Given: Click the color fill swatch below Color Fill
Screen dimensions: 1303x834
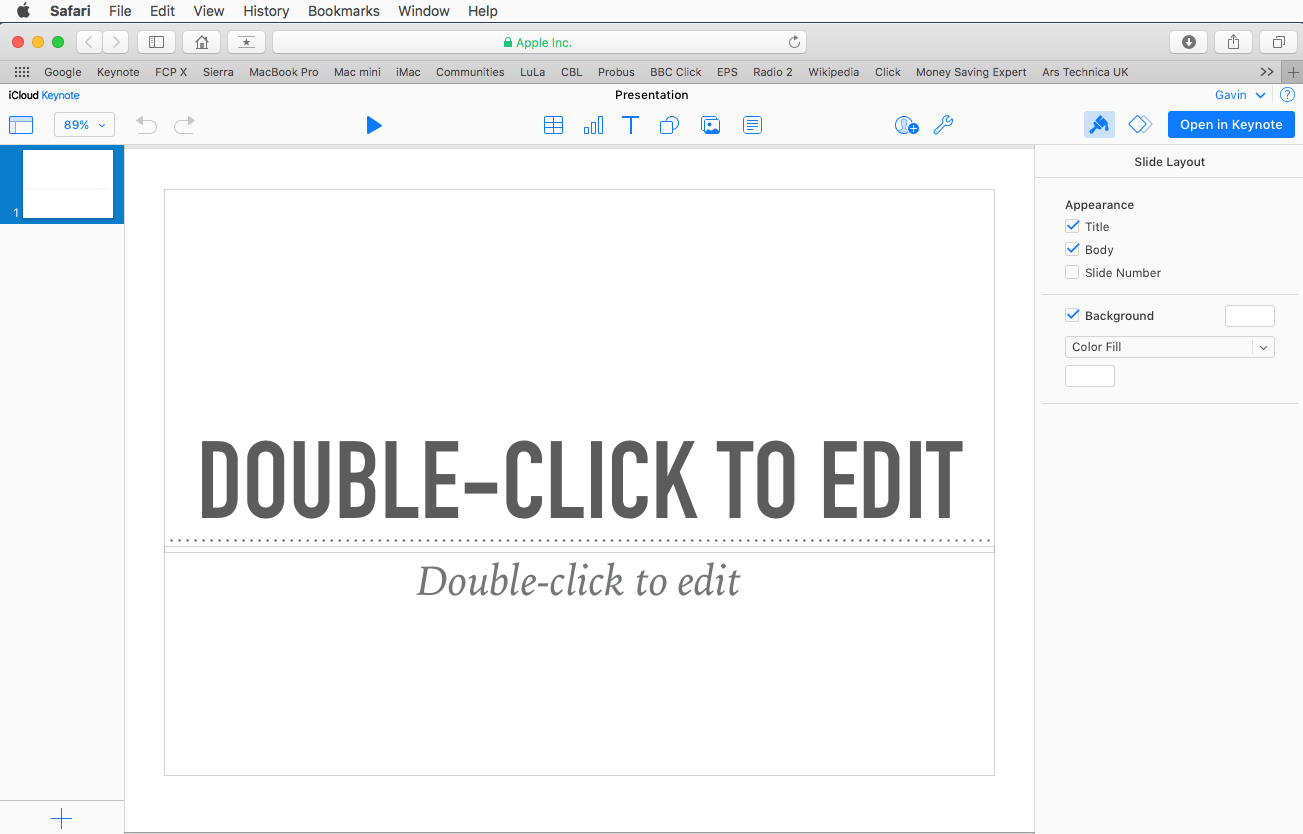Looking at the screenshot, I should click(1090, 376).
